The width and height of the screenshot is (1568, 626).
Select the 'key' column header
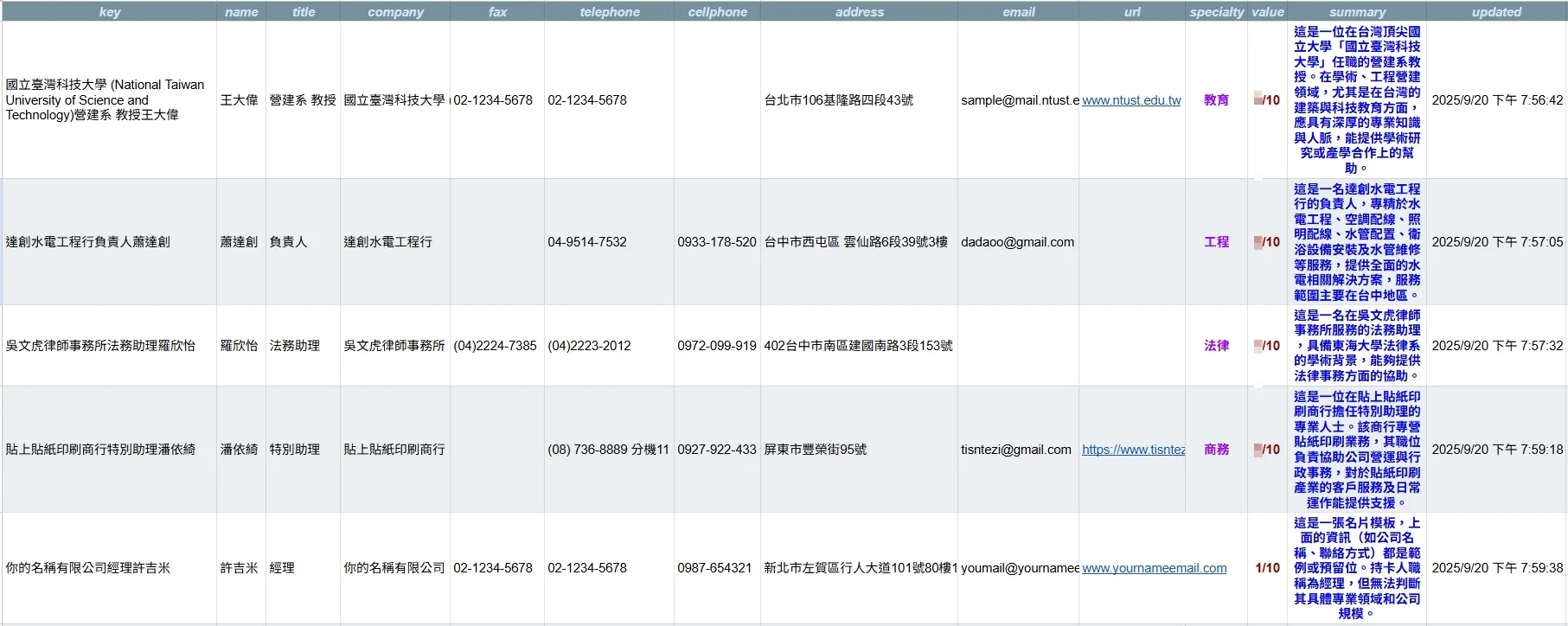[110, 11]
